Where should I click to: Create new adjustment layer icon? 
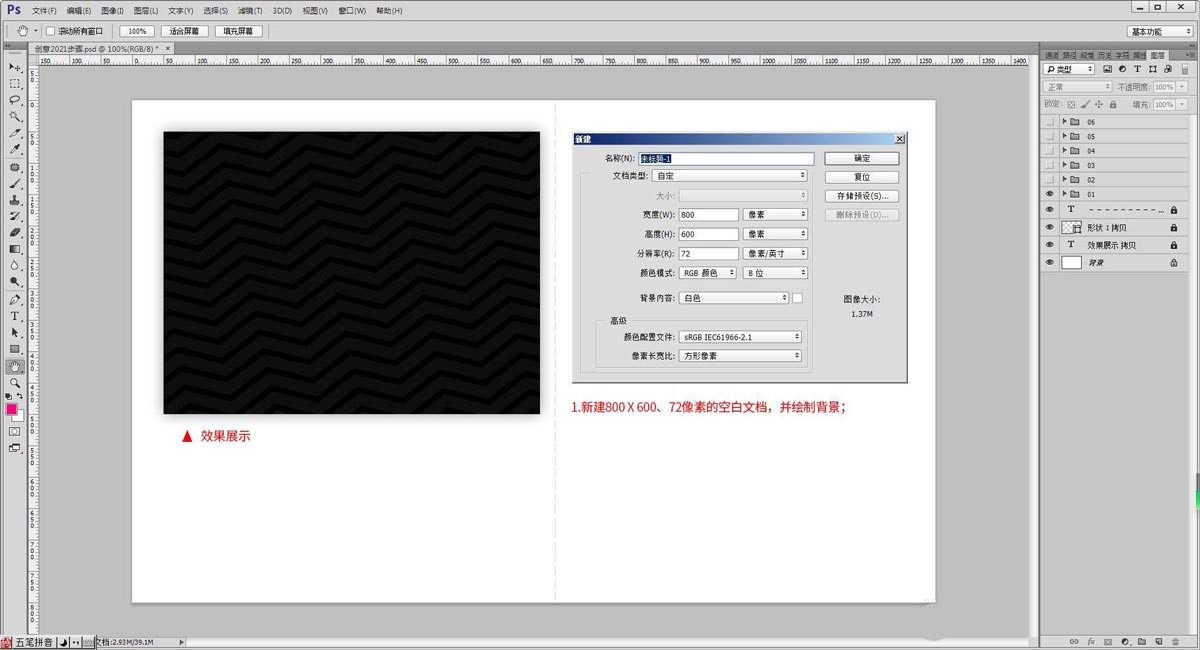point(1124,641)
